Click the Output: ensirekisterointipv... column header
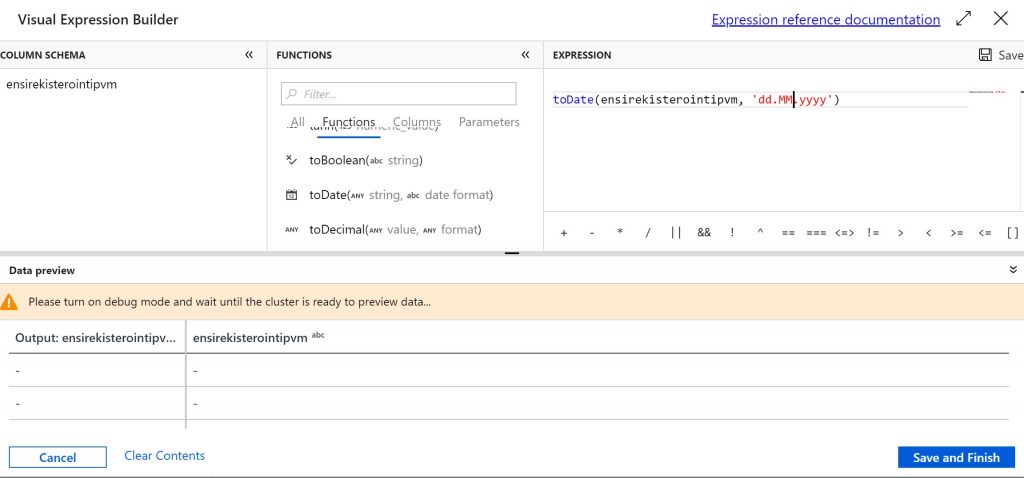This screenshot has height=478, width=1024. [x=96, y=338]
